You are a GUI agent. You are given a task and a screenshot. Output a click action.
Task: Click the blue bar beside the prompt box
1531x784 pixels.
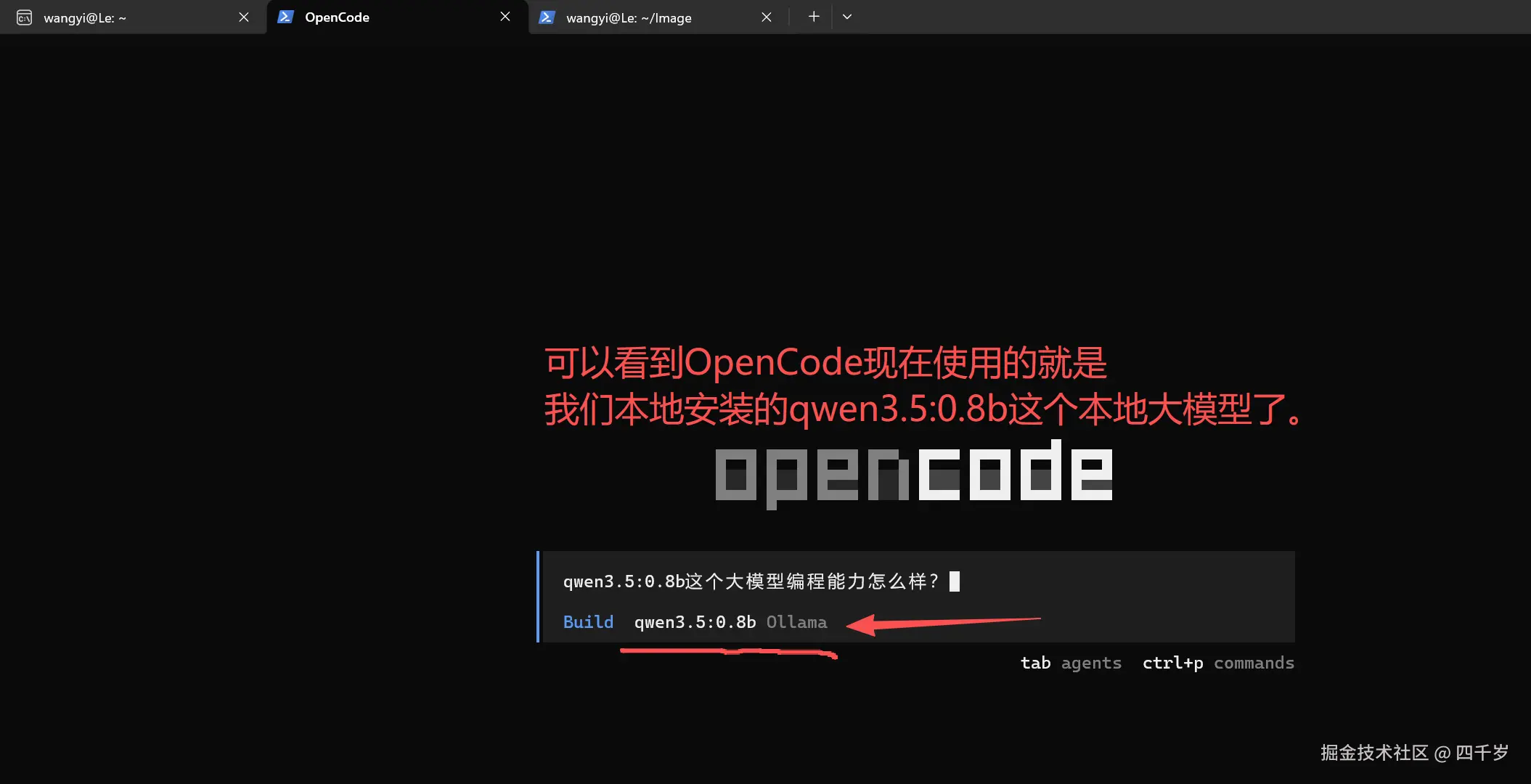point(539,597)
